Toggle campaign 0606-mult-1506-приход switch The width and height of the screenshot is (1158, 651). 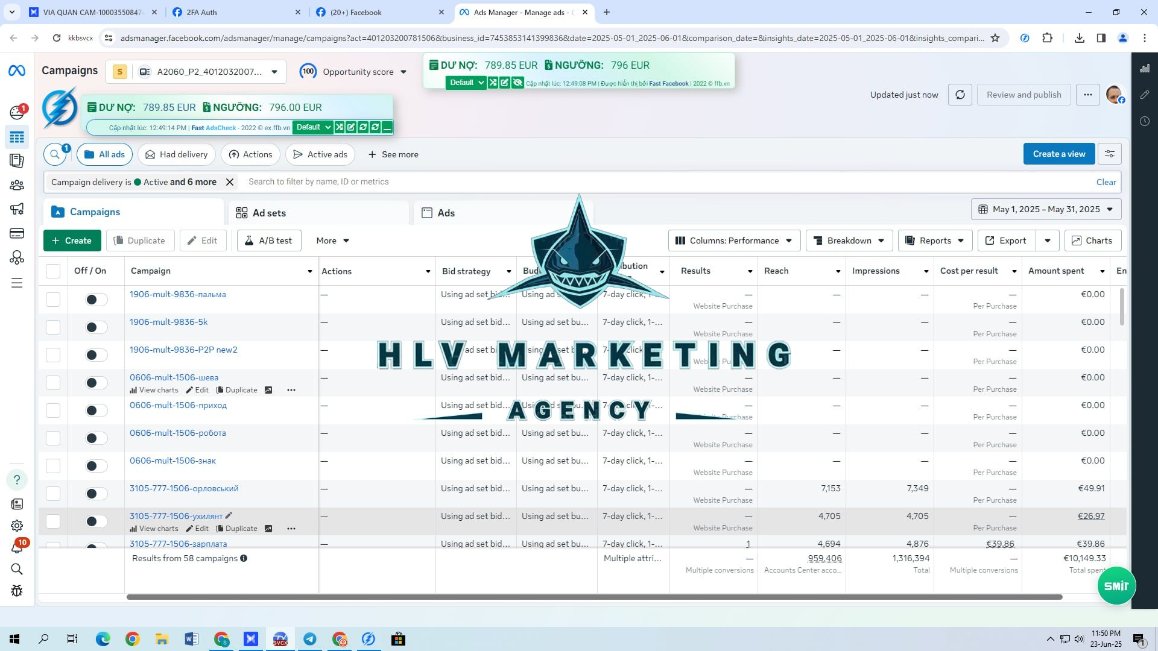pyautogui.click(x=95, y=410)
